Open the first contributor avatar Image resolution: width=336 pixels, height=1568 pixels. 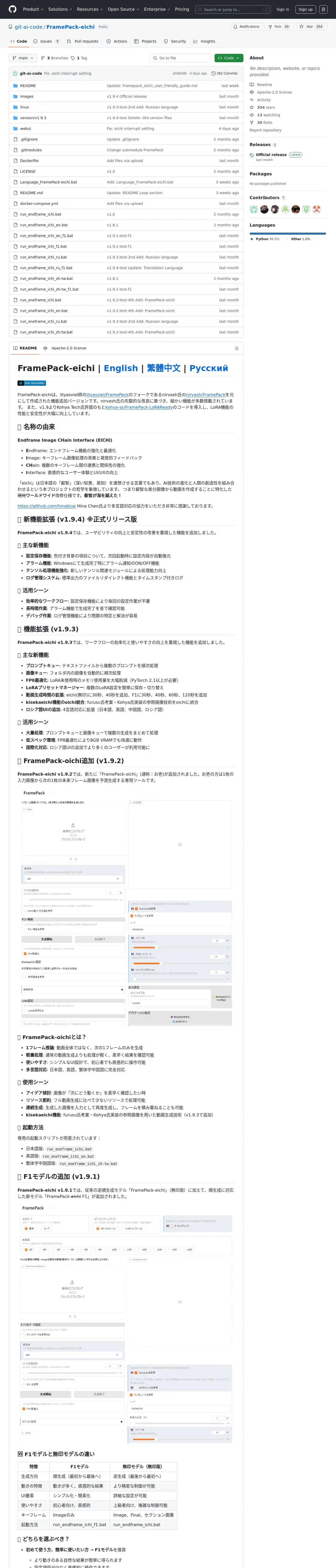(x=254, y=209)
